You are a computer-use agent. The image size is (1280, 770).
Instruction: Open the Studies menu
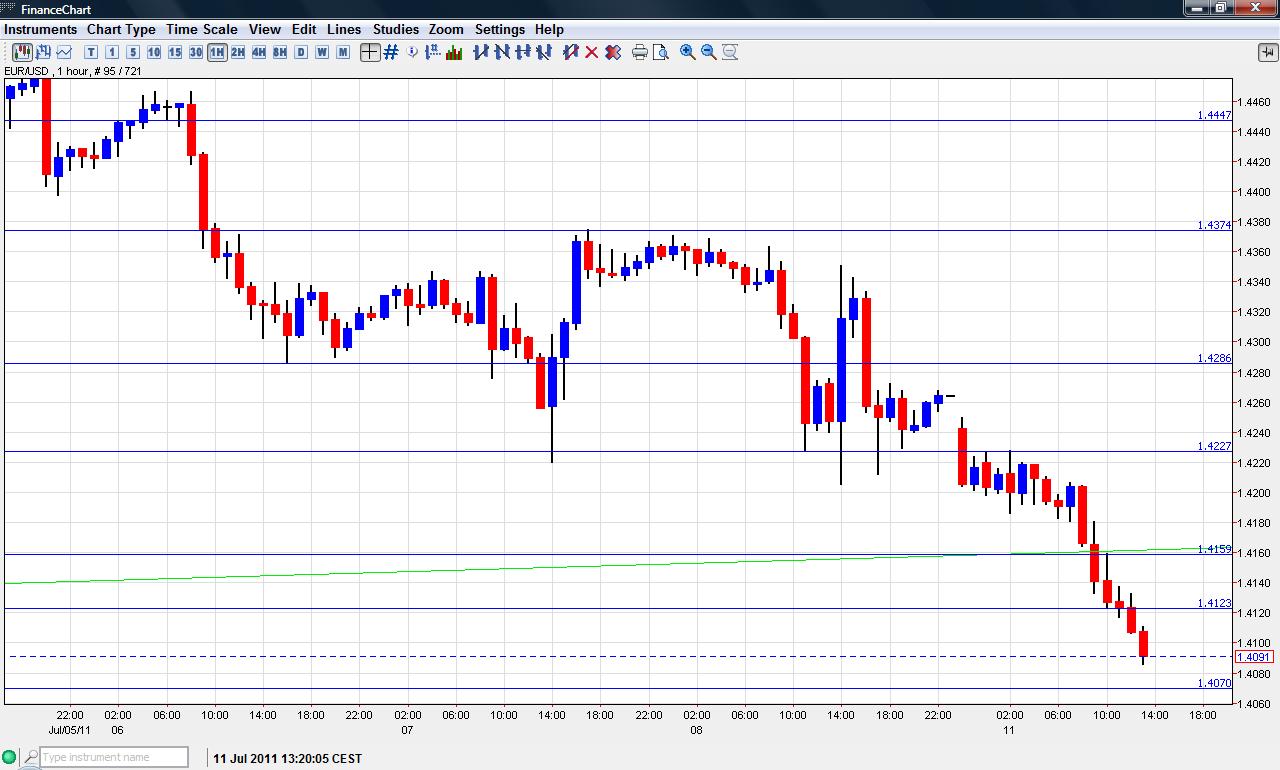point(396,29)
